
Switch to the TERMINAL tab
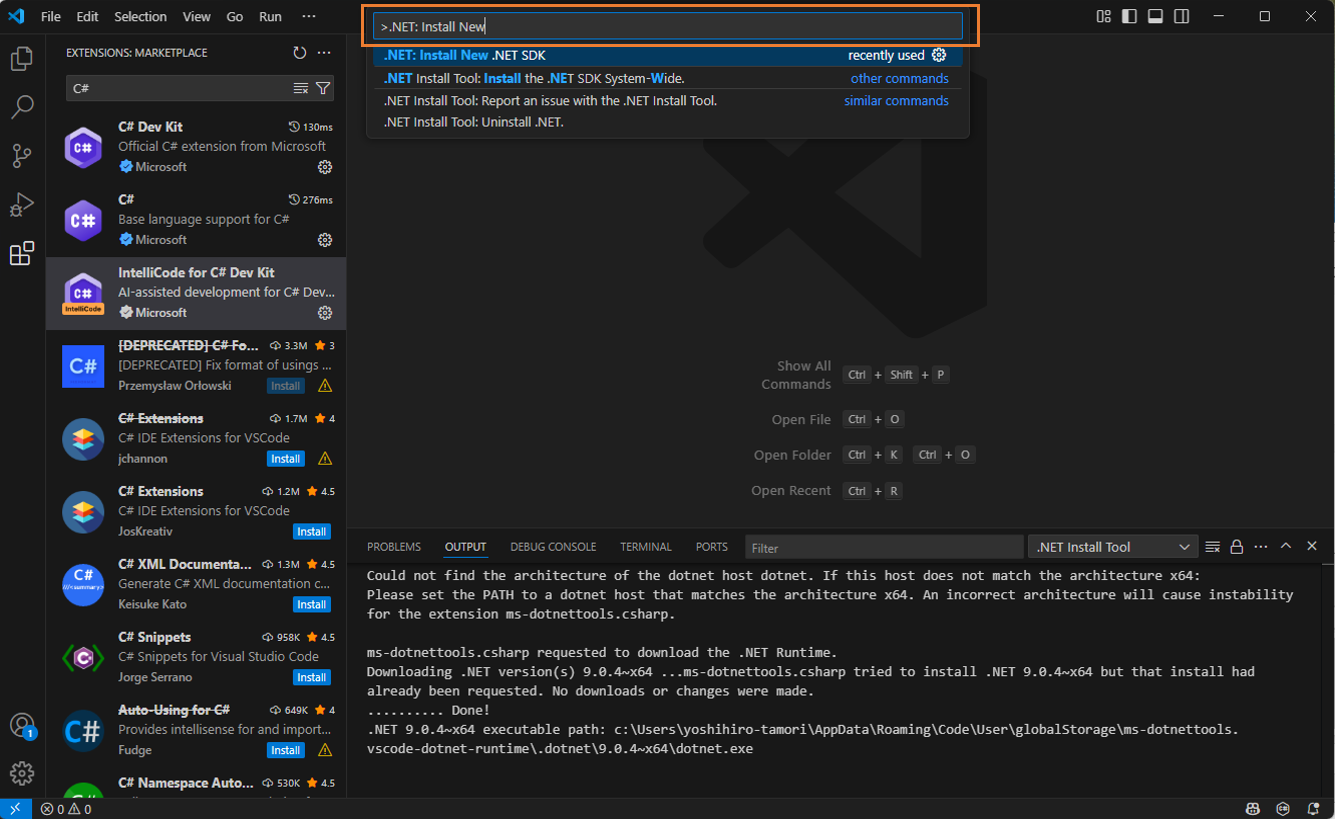click(645, 547)
